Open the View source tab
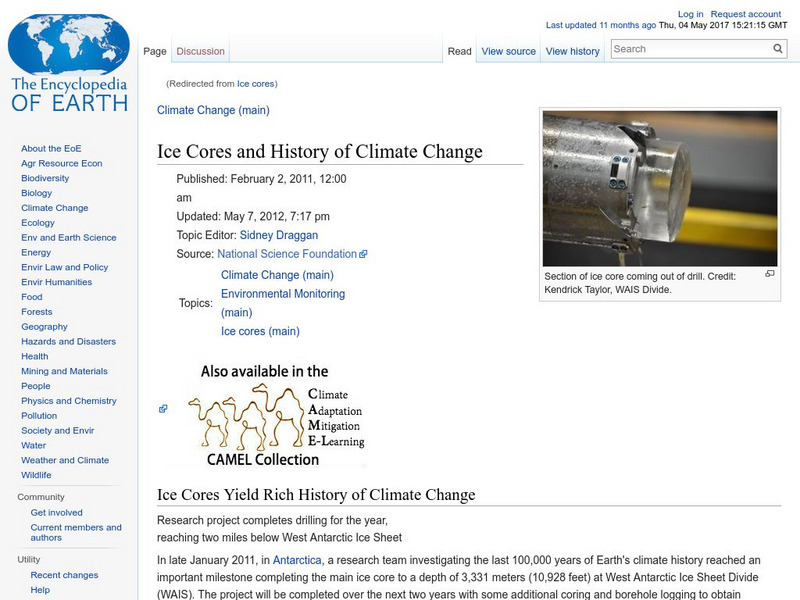Viewport: 800px width, 600px height. click(508, 51)
